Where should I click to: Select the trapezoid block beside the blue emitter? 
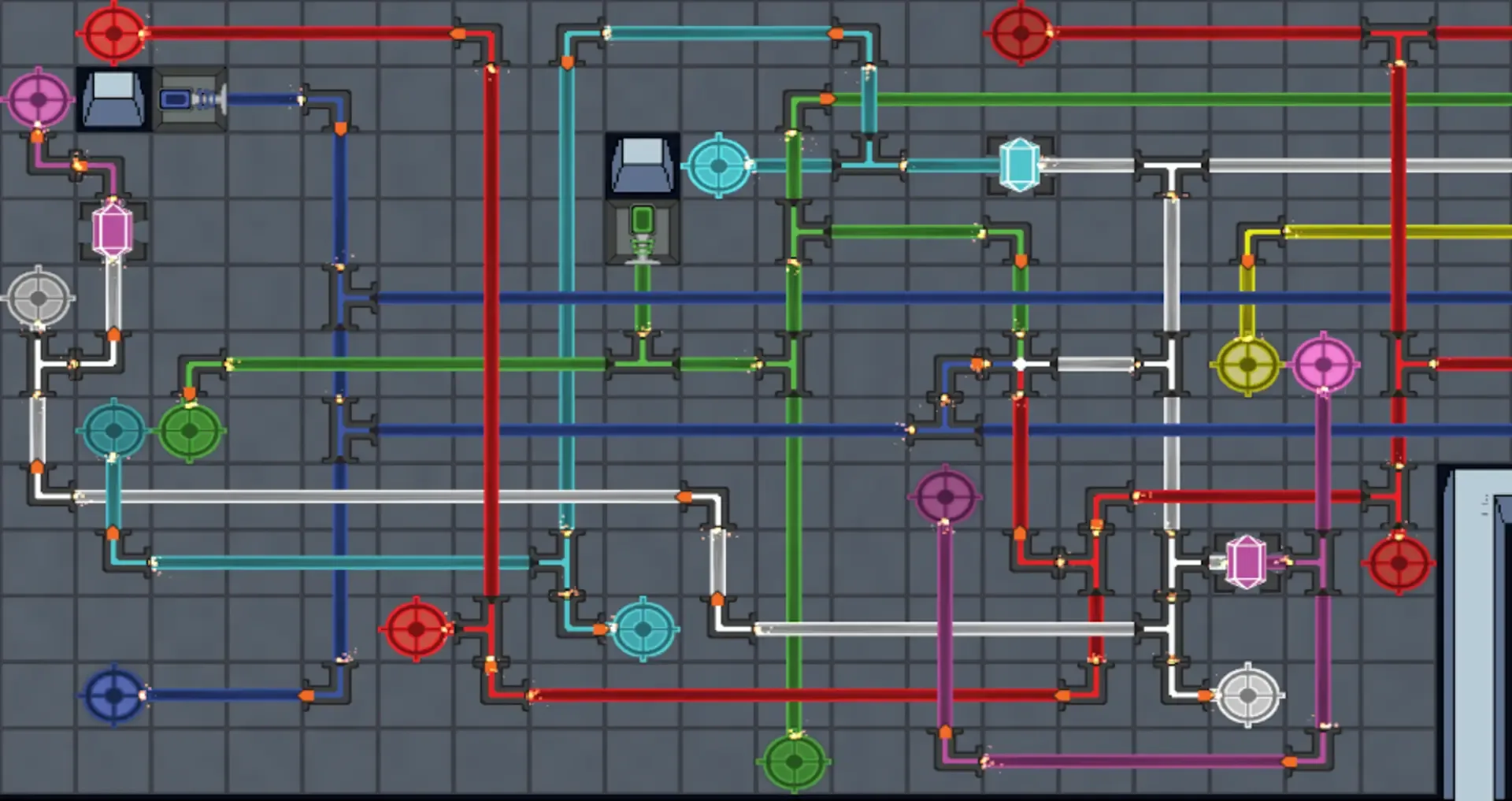coord(114,99)
